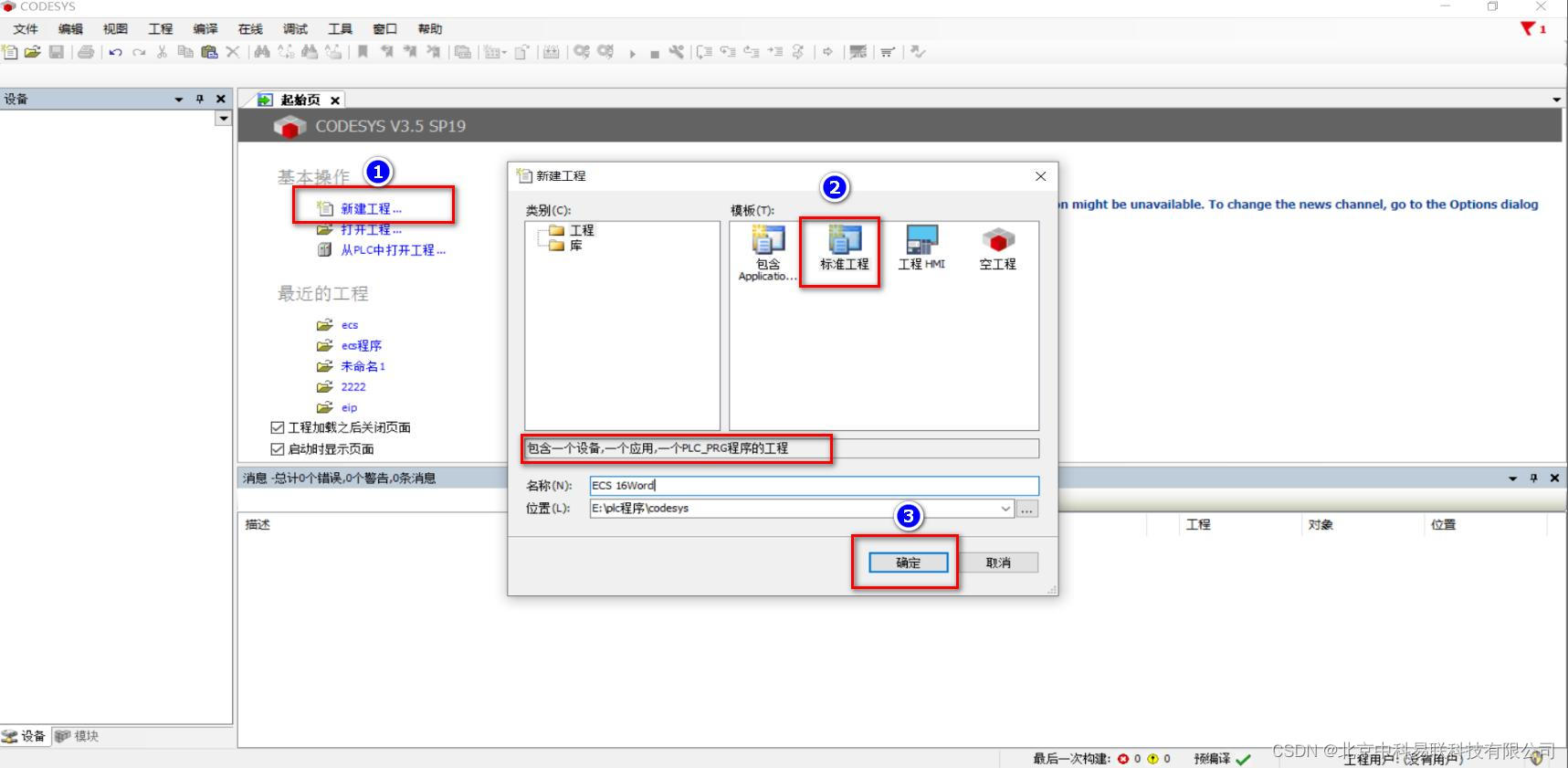Toggle 工程加载之后关闭页面 checkbox
The image size is (1568, 768).
pyautogui.click(x=278, y=427)
